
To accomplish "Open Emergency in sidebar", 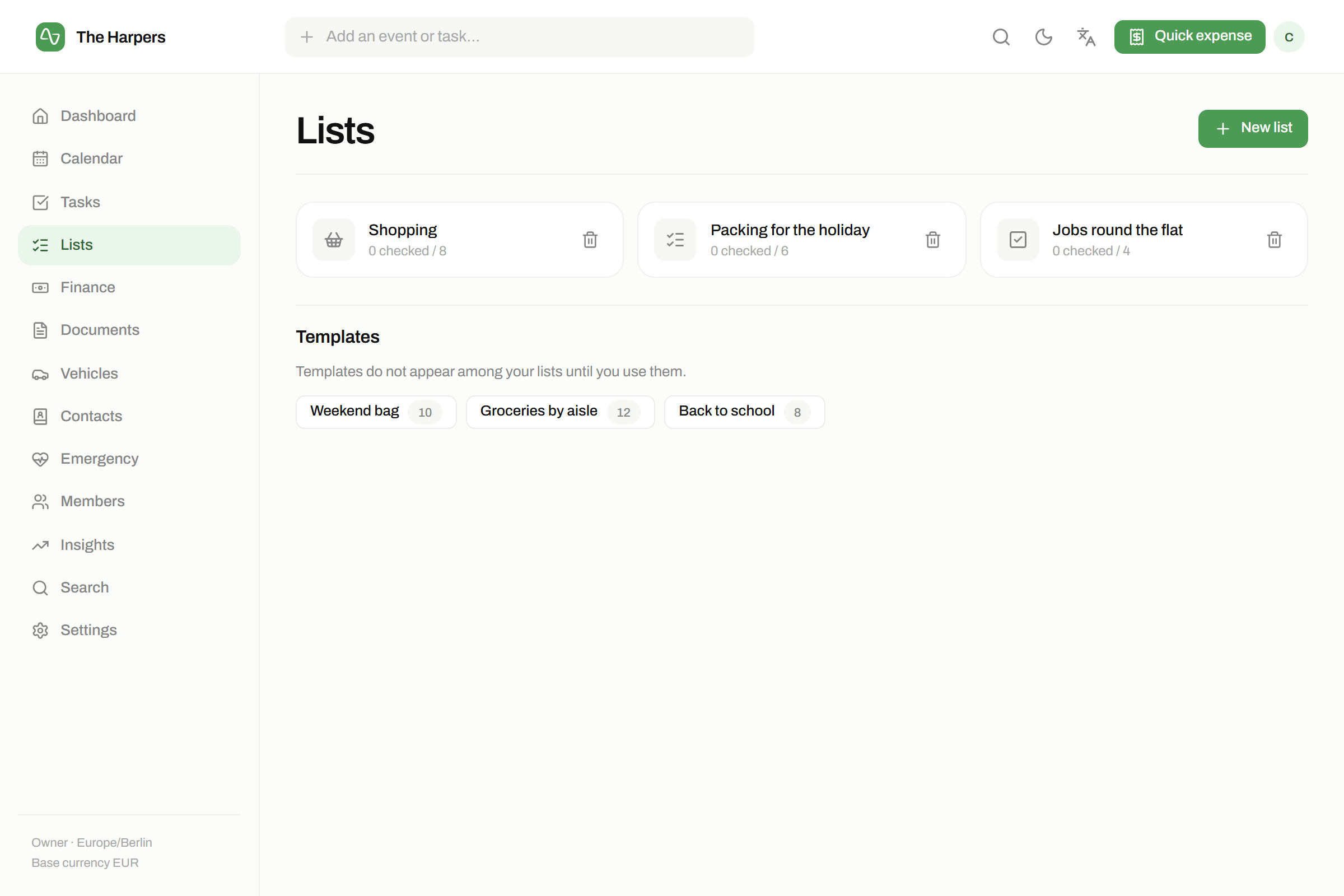I will [x=129, y=459].
